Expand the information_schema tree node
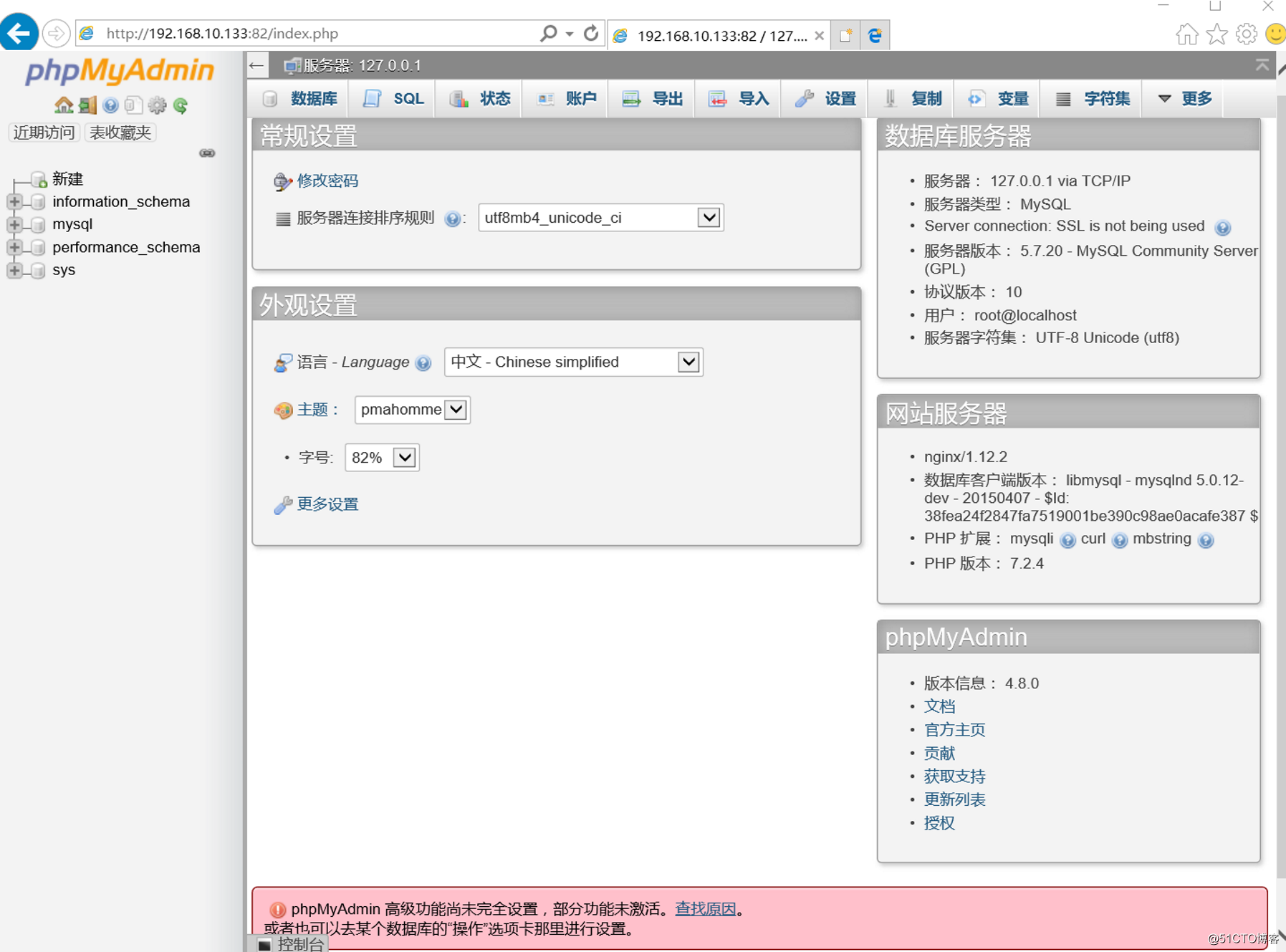Image resolution: width=1286 pixels, height=952 pixels. (x=14, y=202)
